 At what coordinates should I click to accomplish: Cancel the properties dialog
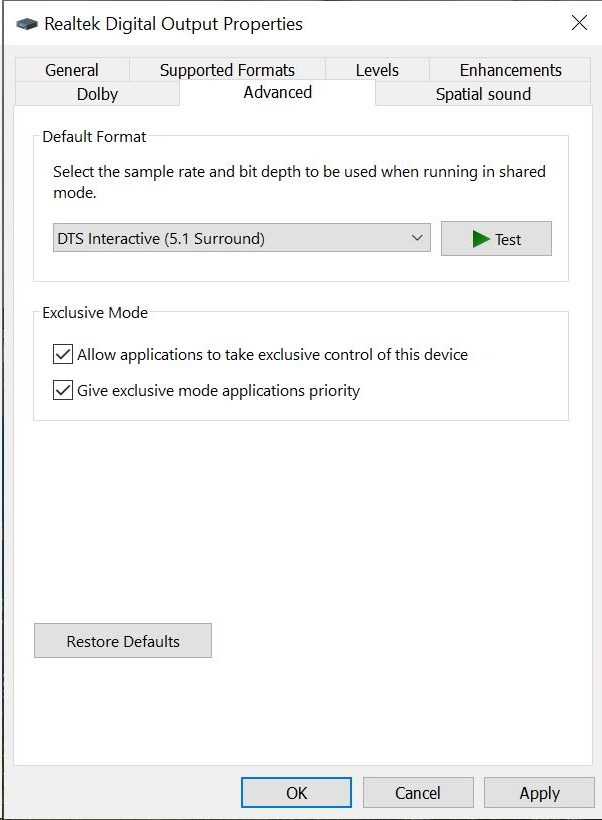click(418, 793)
